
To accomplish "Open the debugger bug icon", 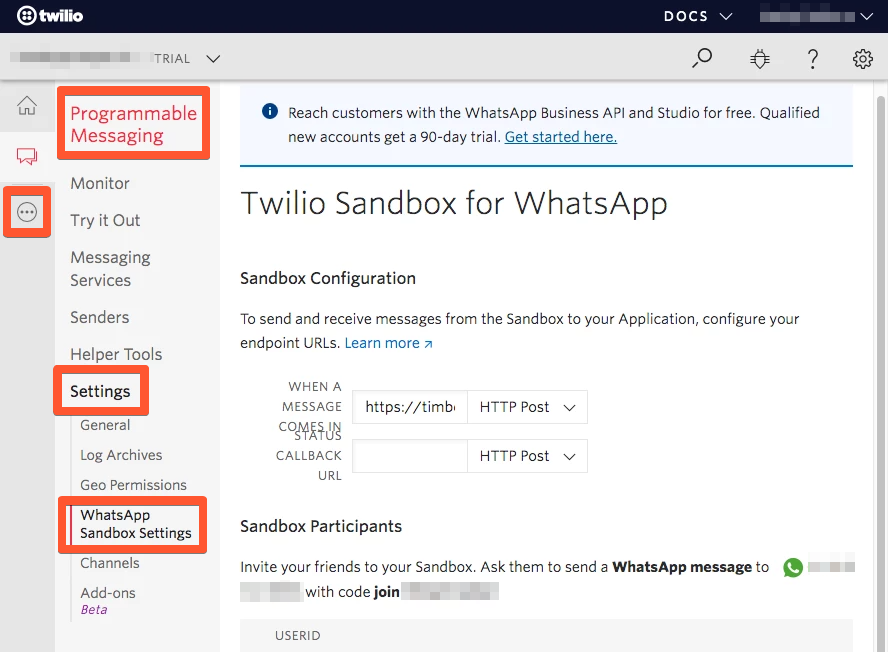I will (759, 58).
